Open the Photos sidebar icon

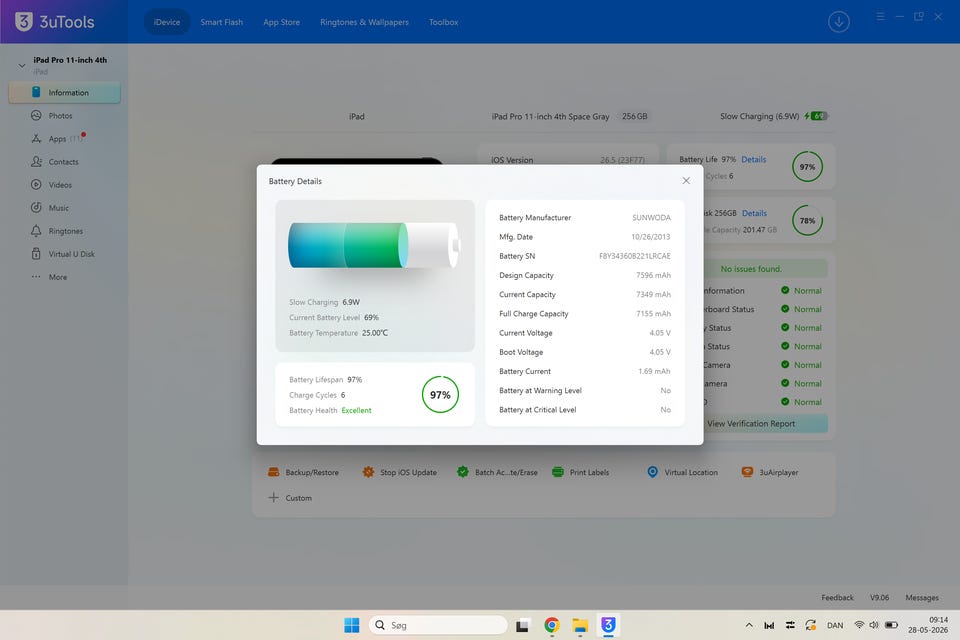[36, 115]
